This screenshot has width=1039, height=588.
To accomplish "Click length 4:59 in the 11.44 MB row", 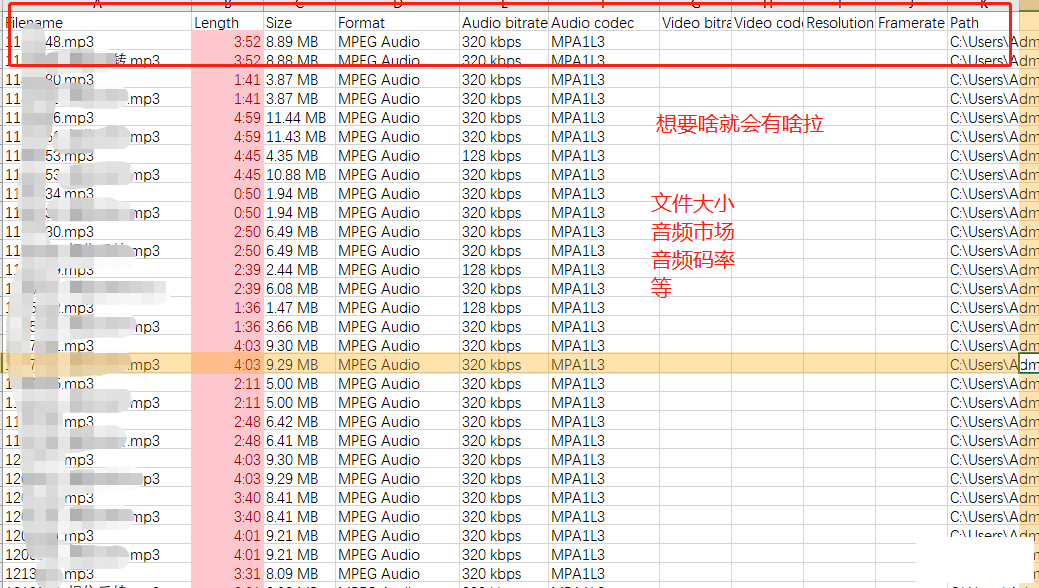I will click(x=227, y=118).
